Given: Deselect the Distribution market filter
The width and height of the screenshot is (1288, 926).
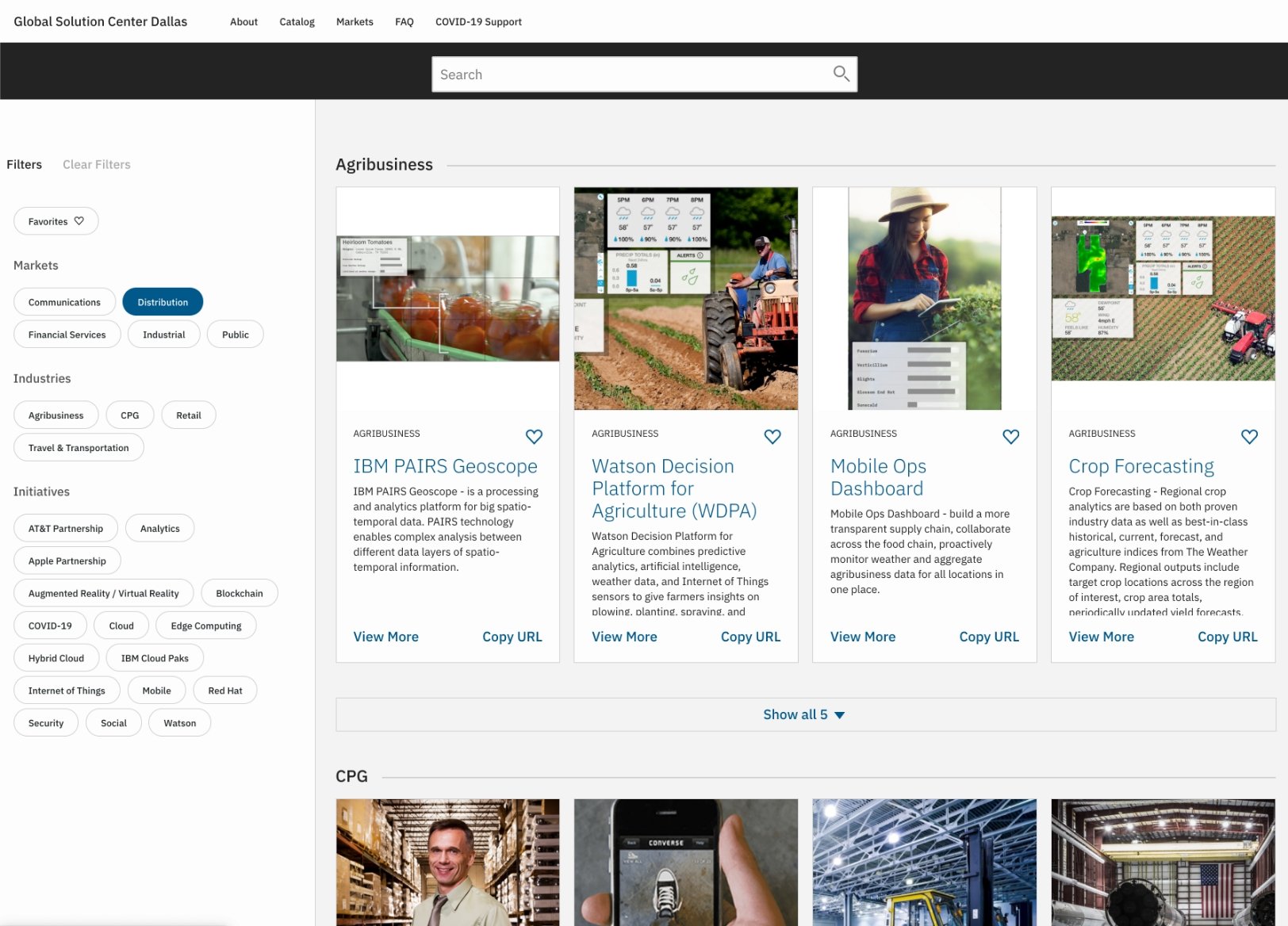Looking at the screenshot, I should (x=163, y=302).
